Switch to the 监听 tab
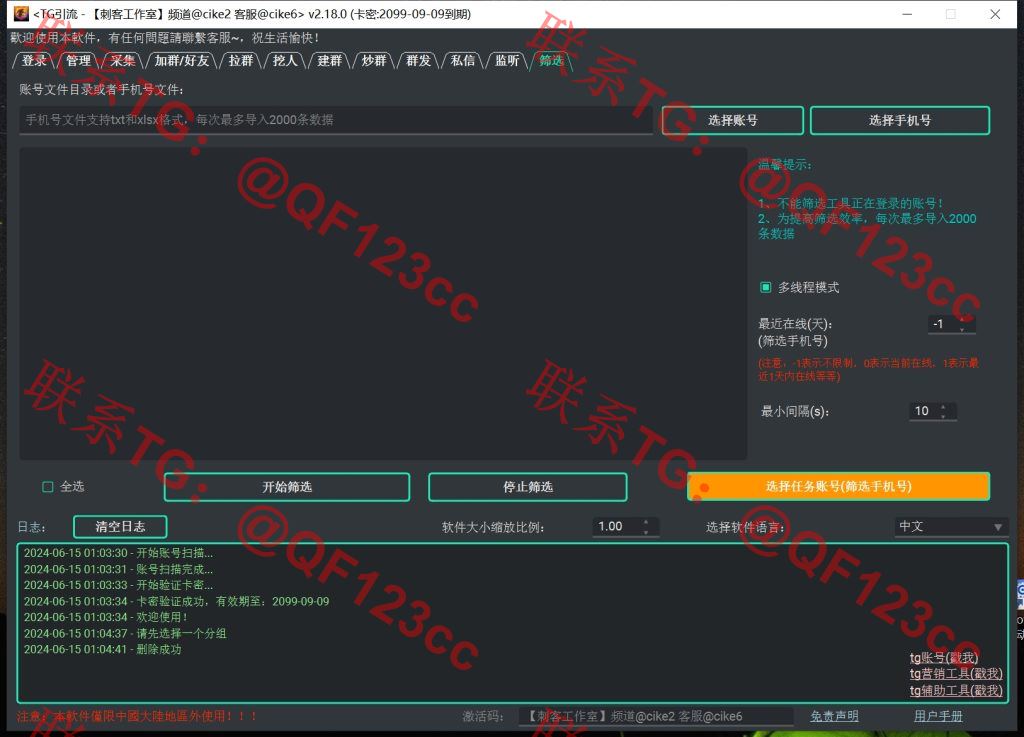The width and height of the screenshot is (1024, 737). [507, 61]
